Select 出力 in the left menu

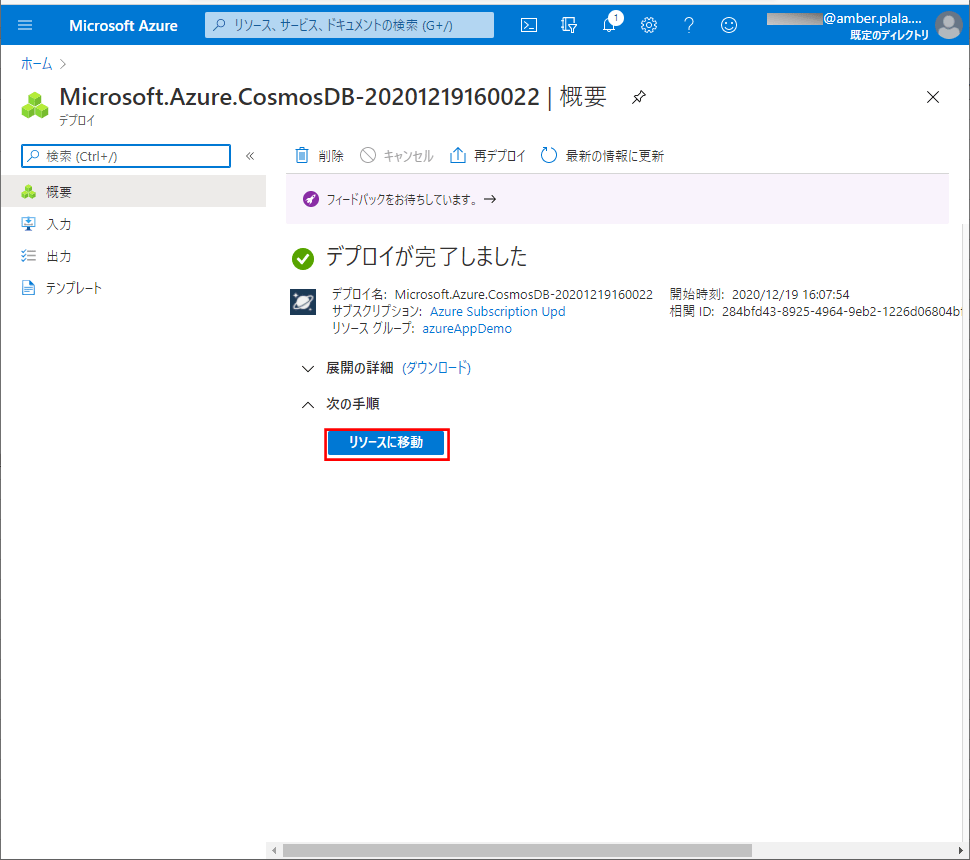[134, 256]
